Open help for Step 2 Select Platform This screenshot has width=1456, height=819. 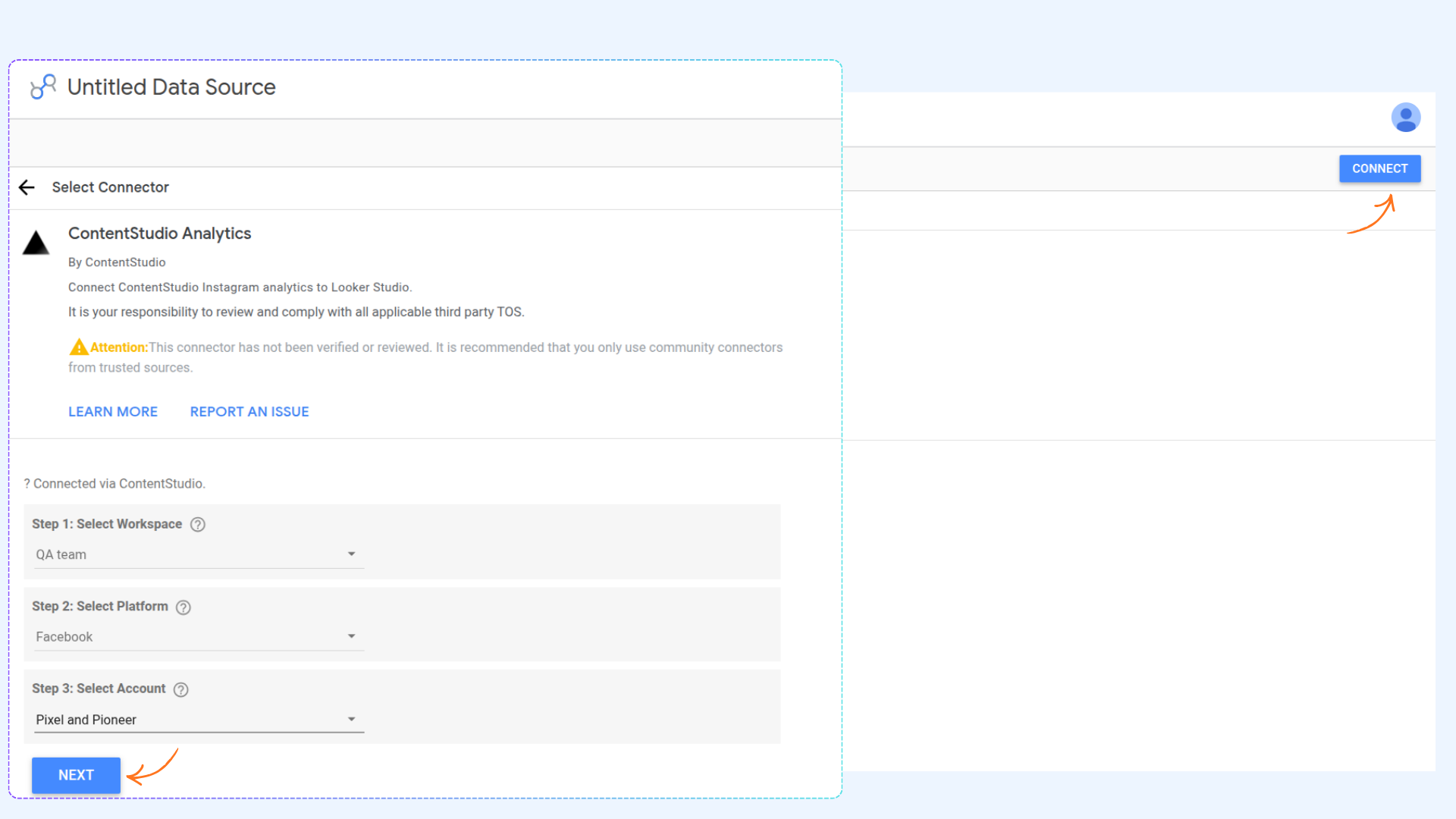coord(184,607)
